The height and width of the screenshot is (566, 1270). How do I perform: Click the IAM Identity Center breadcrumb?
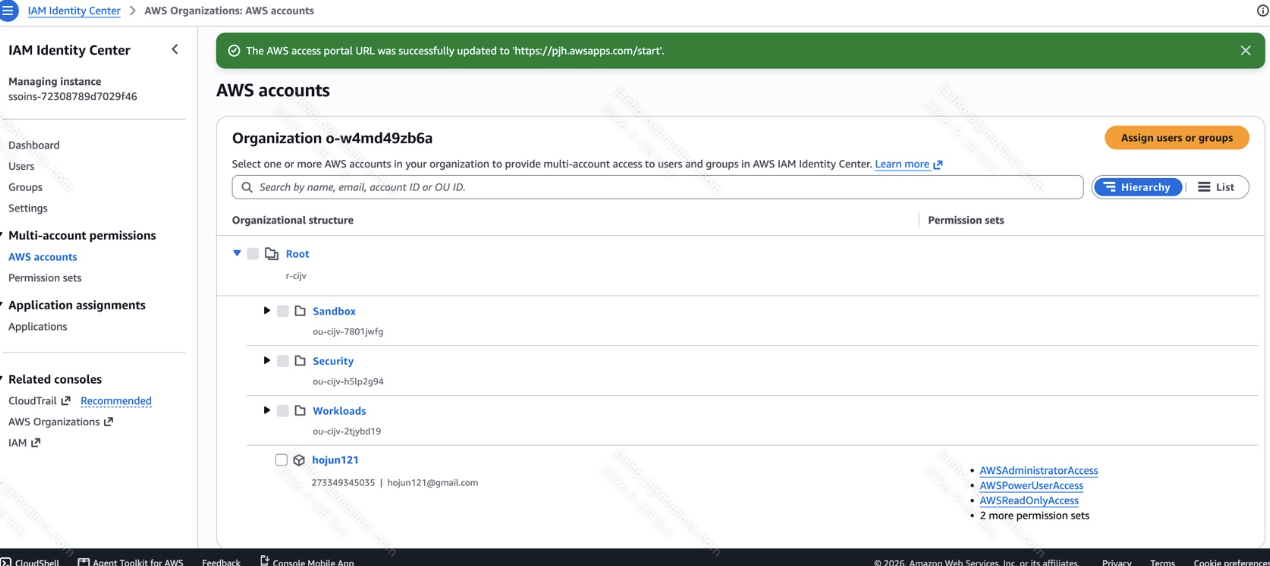point(74,11)
